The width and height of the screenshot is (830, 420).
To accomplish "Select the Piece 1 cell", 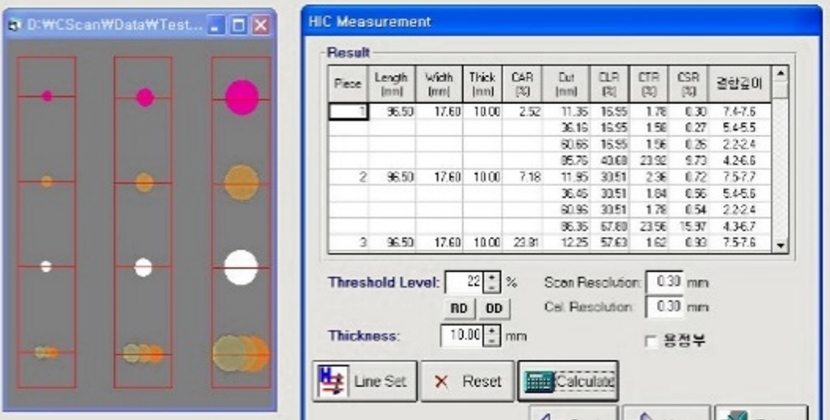I will 348,112.
